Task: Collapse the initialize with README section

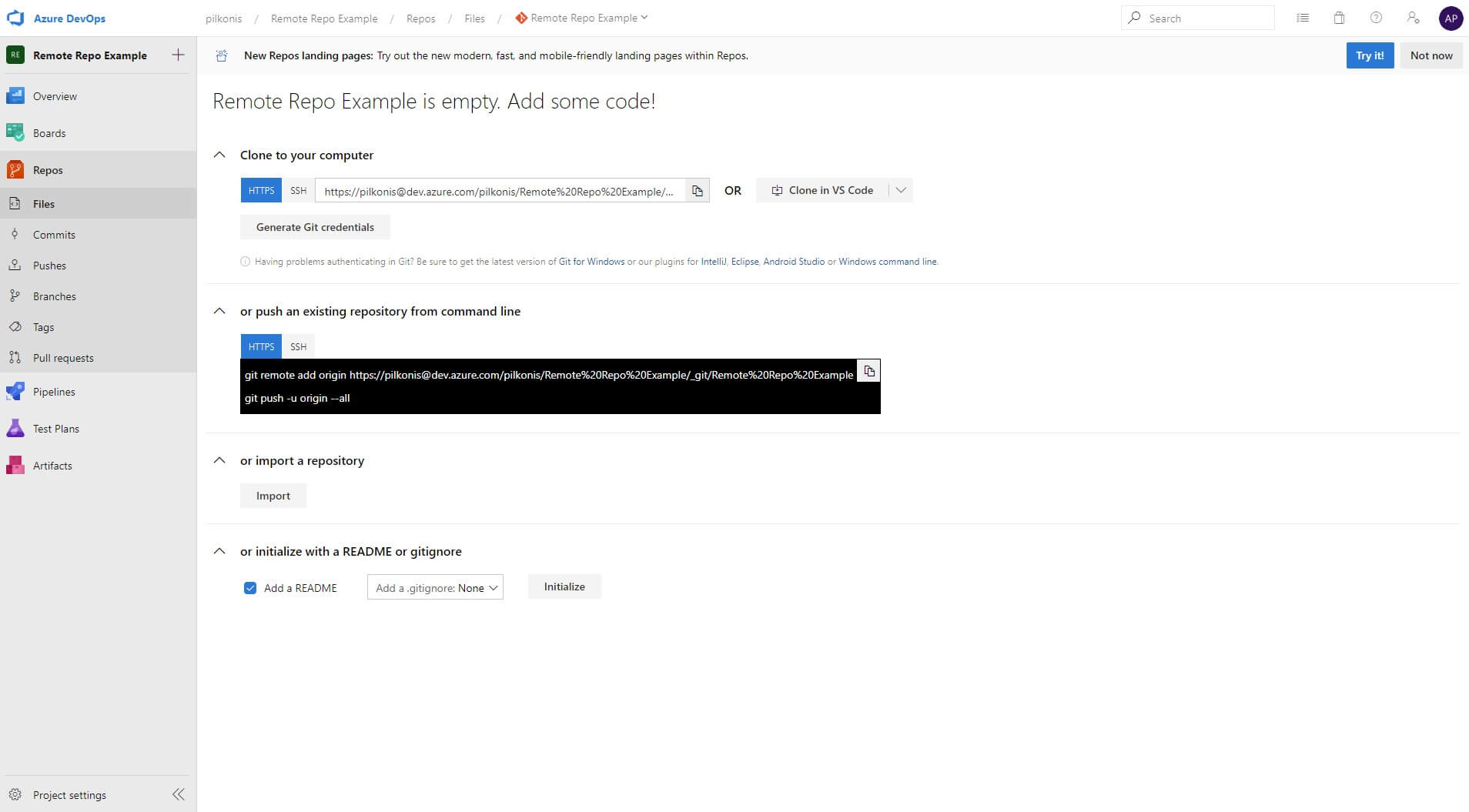Action: [x=219, y=551]
